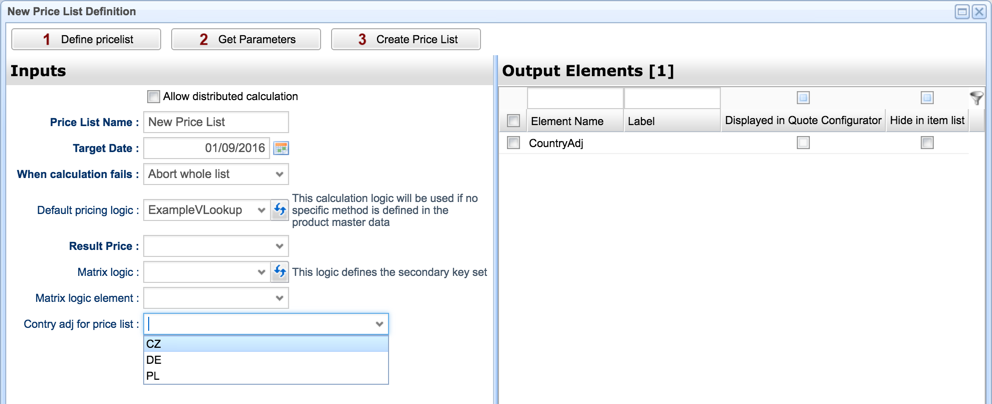The height and width of the screenshot is (404, 992).
Task: Select PL in the dropdown options
Action: [154, 376]
